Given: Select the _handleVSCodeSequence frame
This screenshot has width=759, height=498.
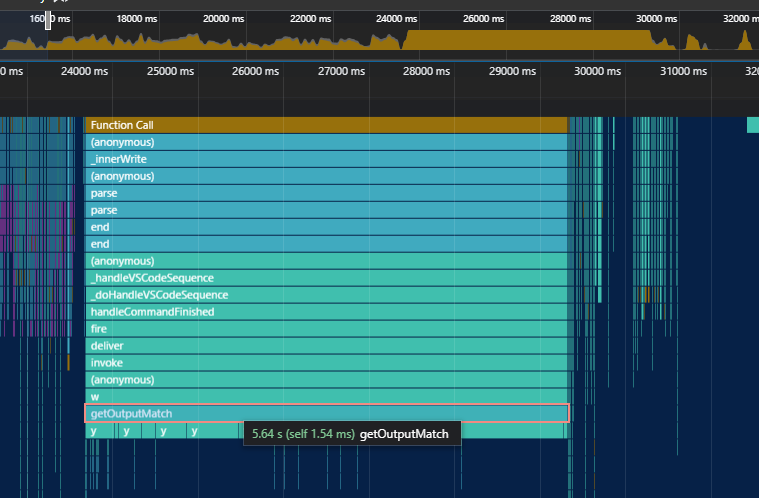Looking at the screenshot, I should [326, 278].
